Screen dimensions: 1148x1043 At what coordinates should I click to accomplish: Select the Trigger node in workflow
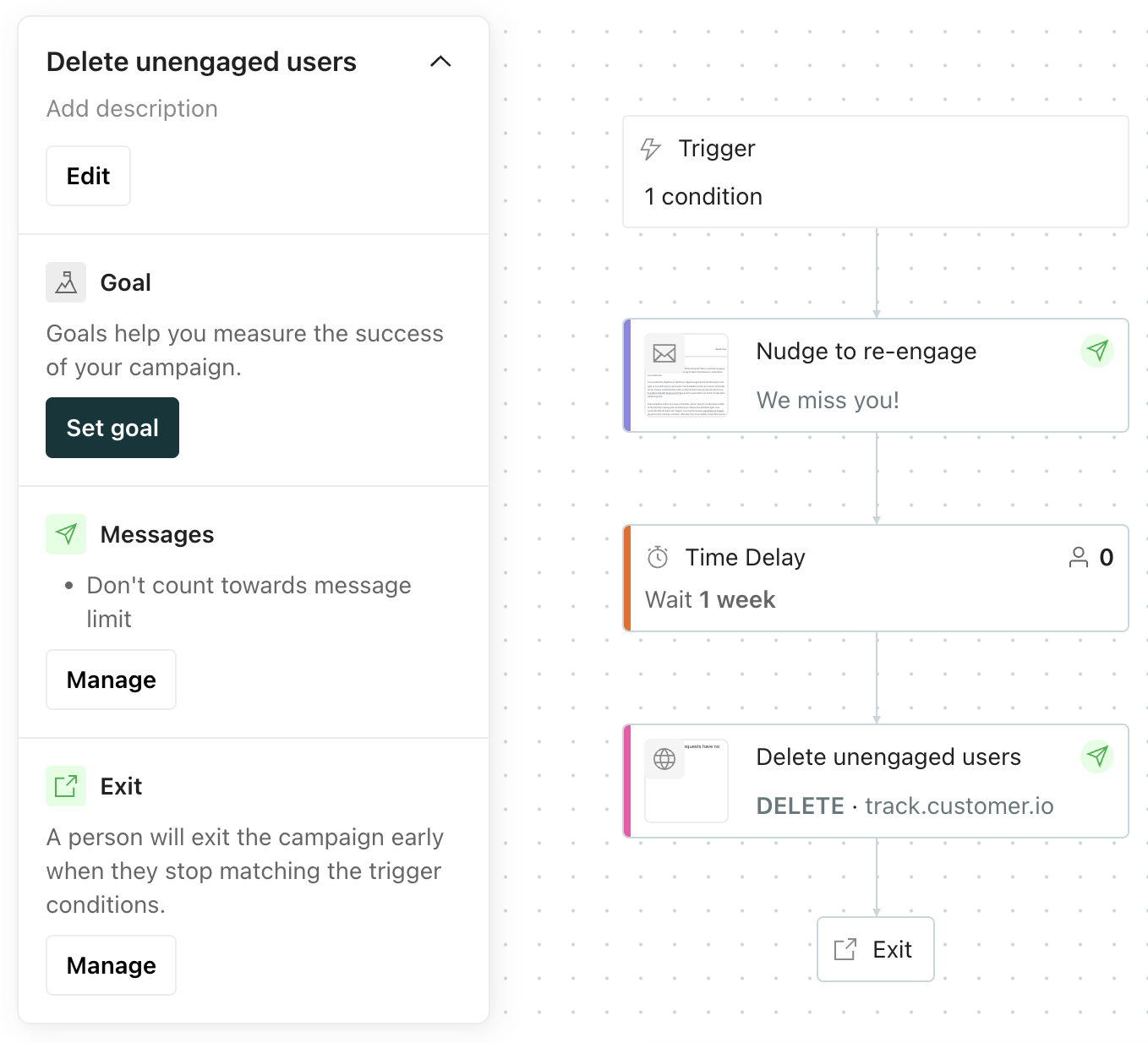pos(876,172)
